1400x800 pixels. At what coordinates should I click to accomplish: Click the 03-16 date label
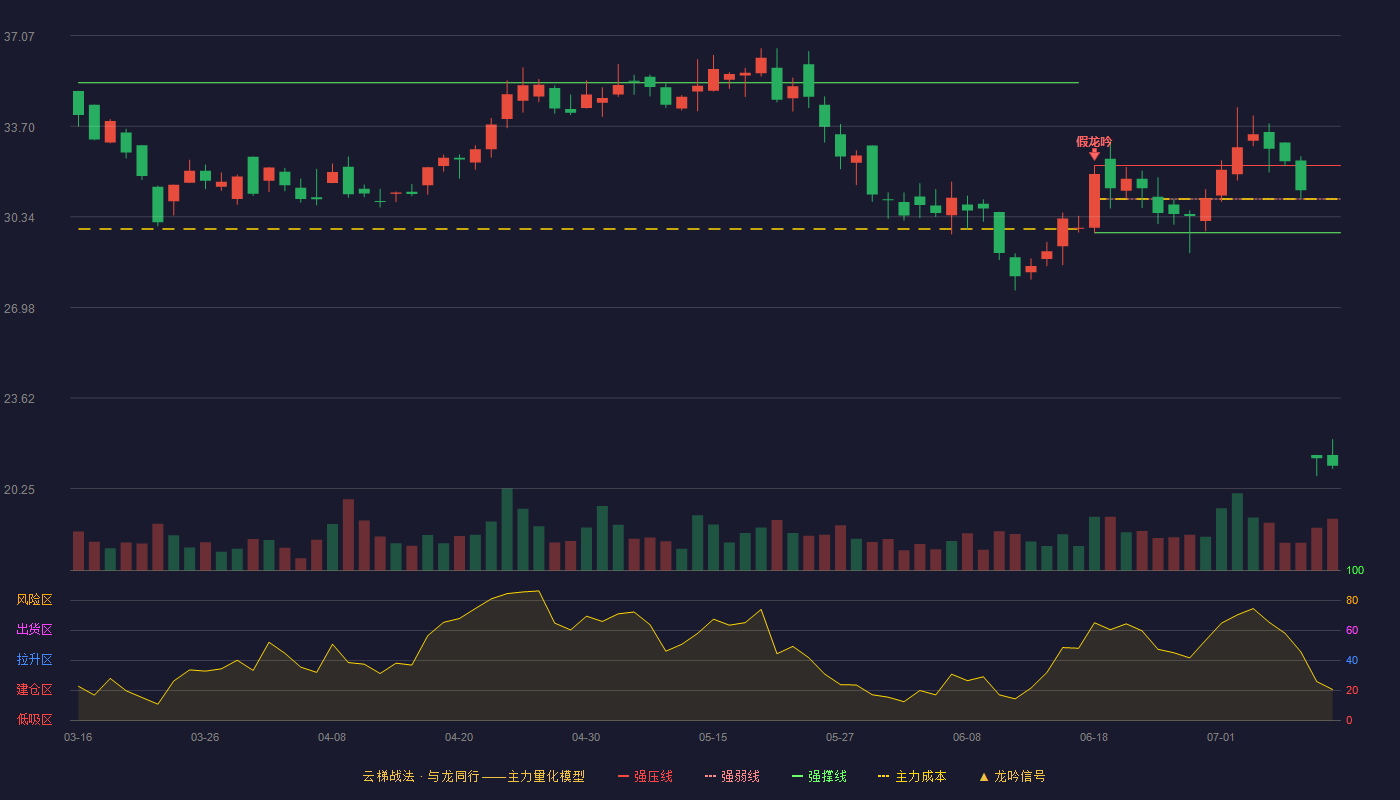(x=78, y=737)
